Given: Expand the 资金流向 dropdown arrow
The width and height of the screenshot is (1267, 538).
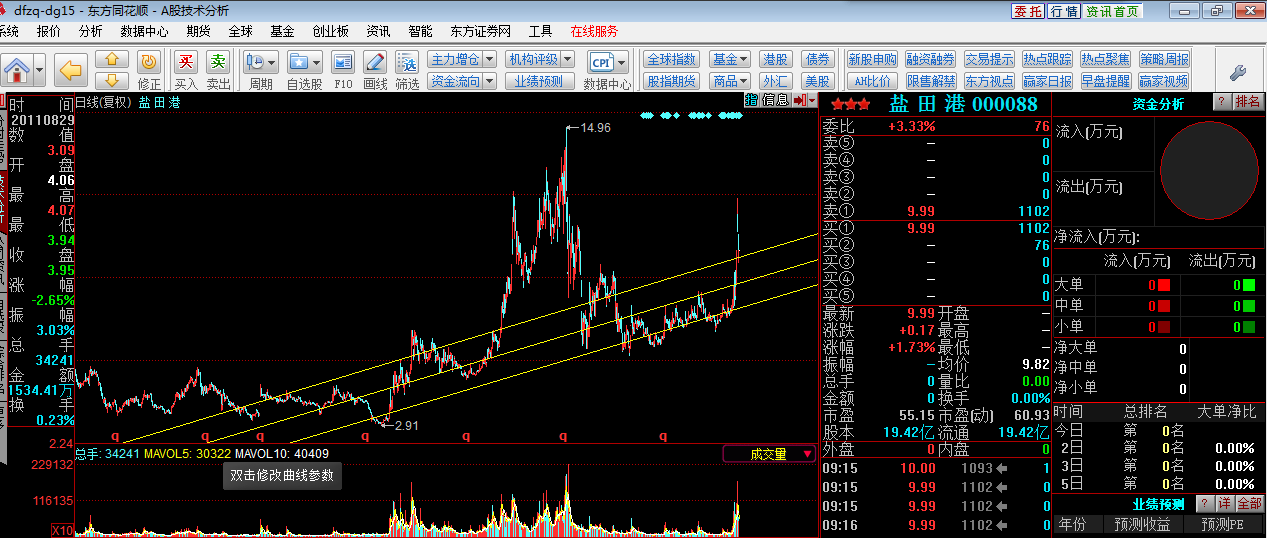Looking at the screenshot, I should click(x=489, y=81).
